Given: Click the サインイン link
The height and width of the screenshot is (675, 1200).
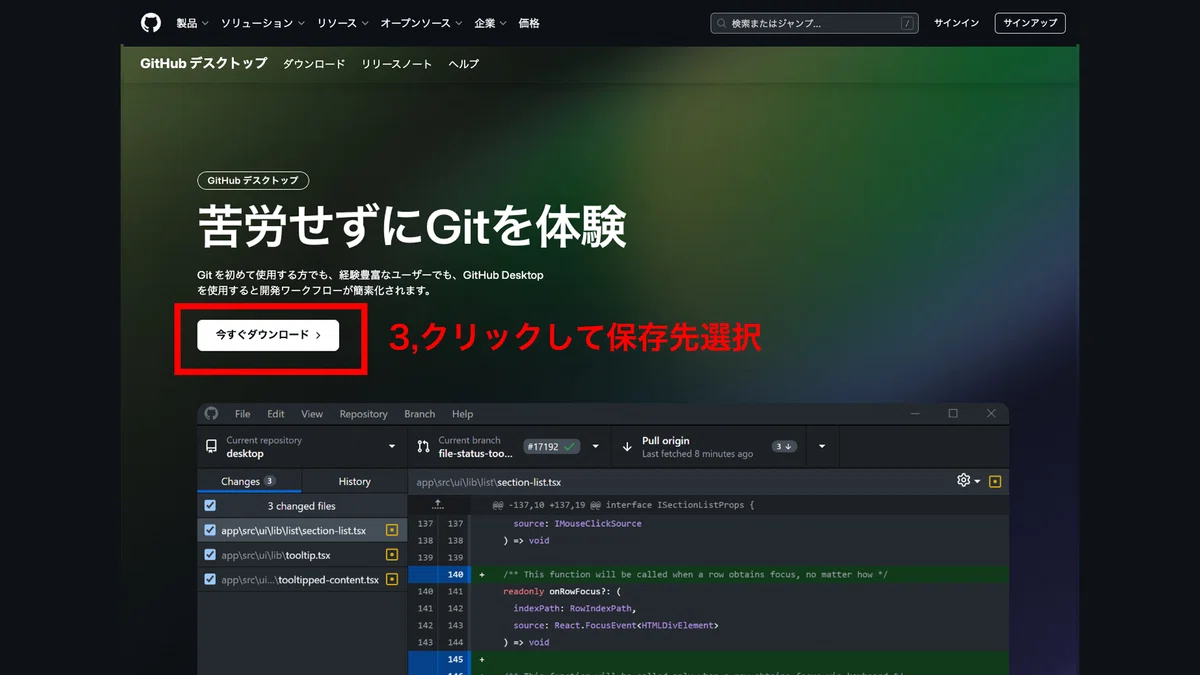Looking at the screenshot, I should click(x=956, y=23).
